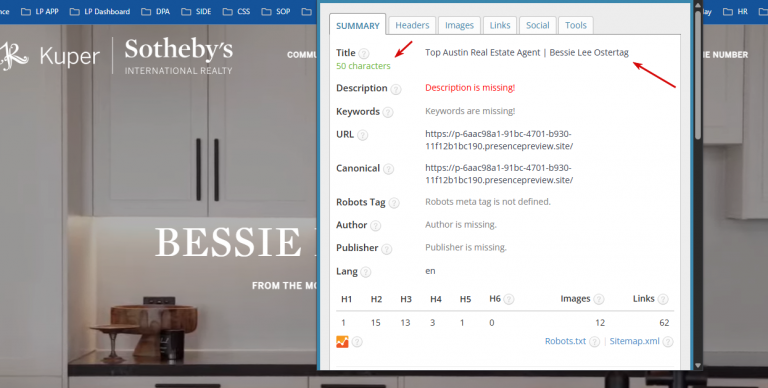Screen dimensions: 768x388
Task: Click the help icon next to Images count
Action: coord(599,299)
